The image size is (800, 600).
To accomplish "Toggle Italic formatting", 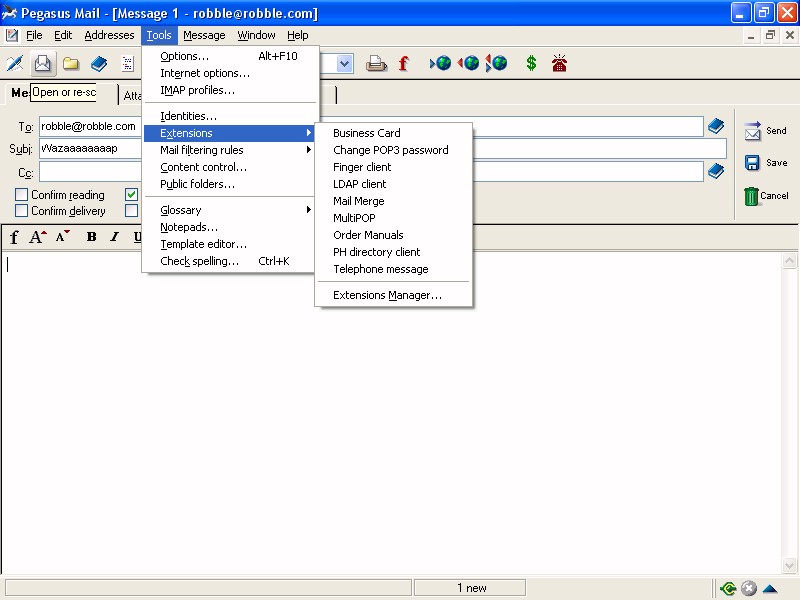I will click(x=115, y=237).
